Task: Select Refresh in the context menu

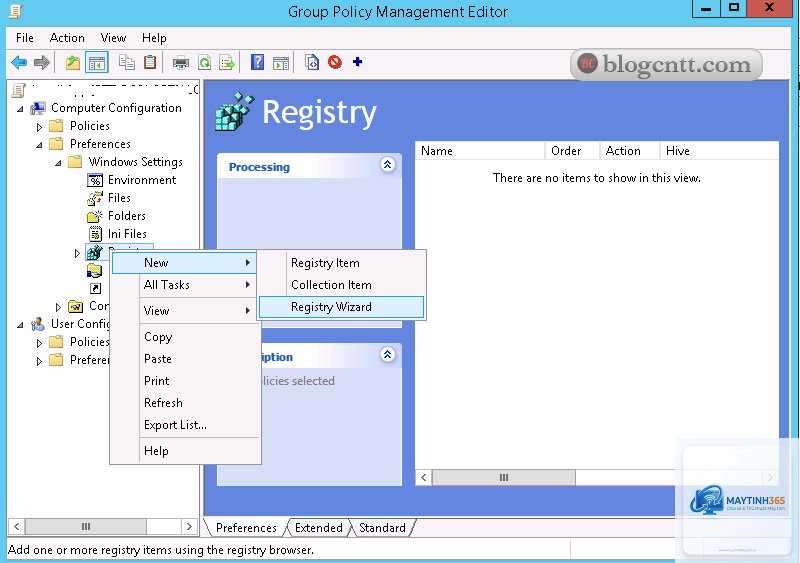Action: [x=186, y=403]
